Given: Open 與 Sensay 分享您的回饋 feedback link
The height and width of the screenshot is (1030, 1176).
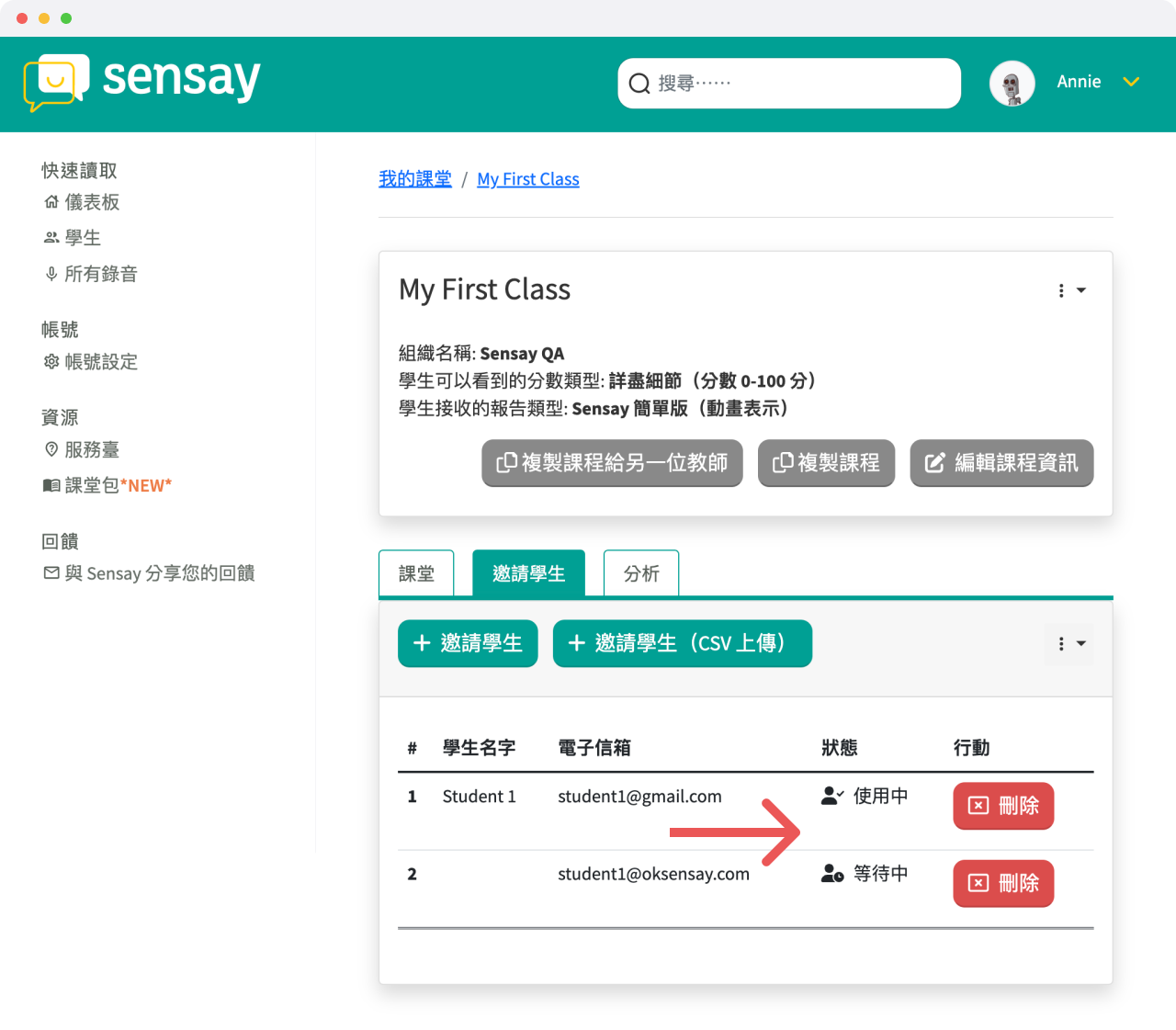Looking at the screenshot, I should point(150,573).
